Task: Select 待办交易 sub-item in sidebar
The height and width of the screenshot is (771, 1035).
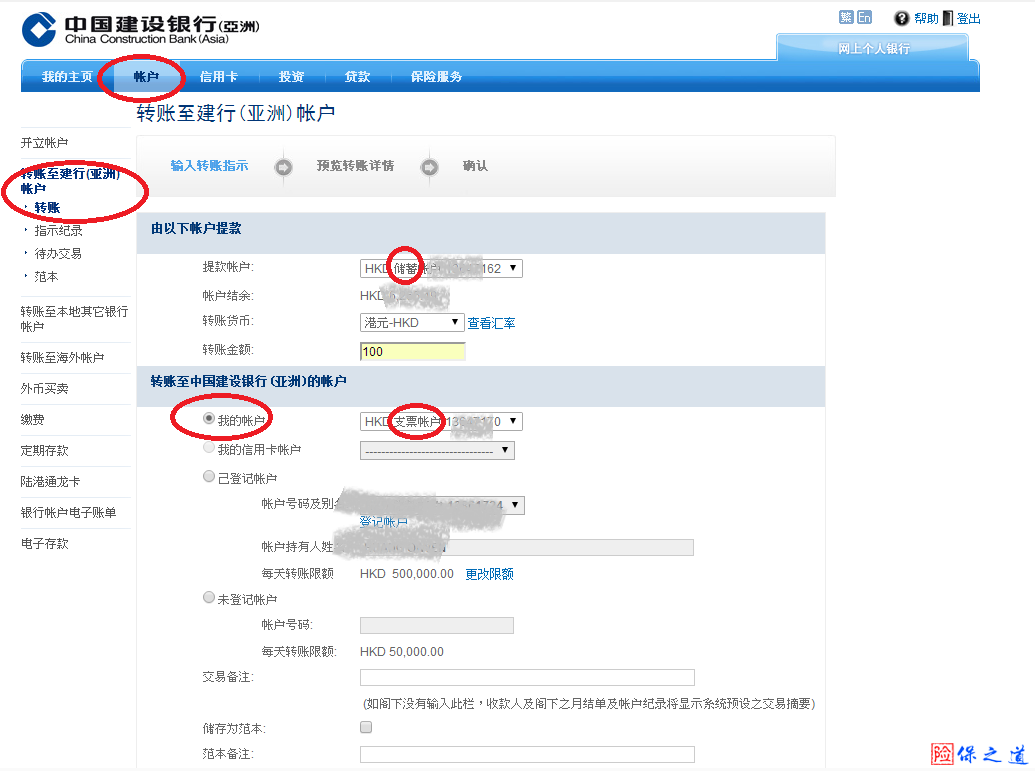Action: 58,253
